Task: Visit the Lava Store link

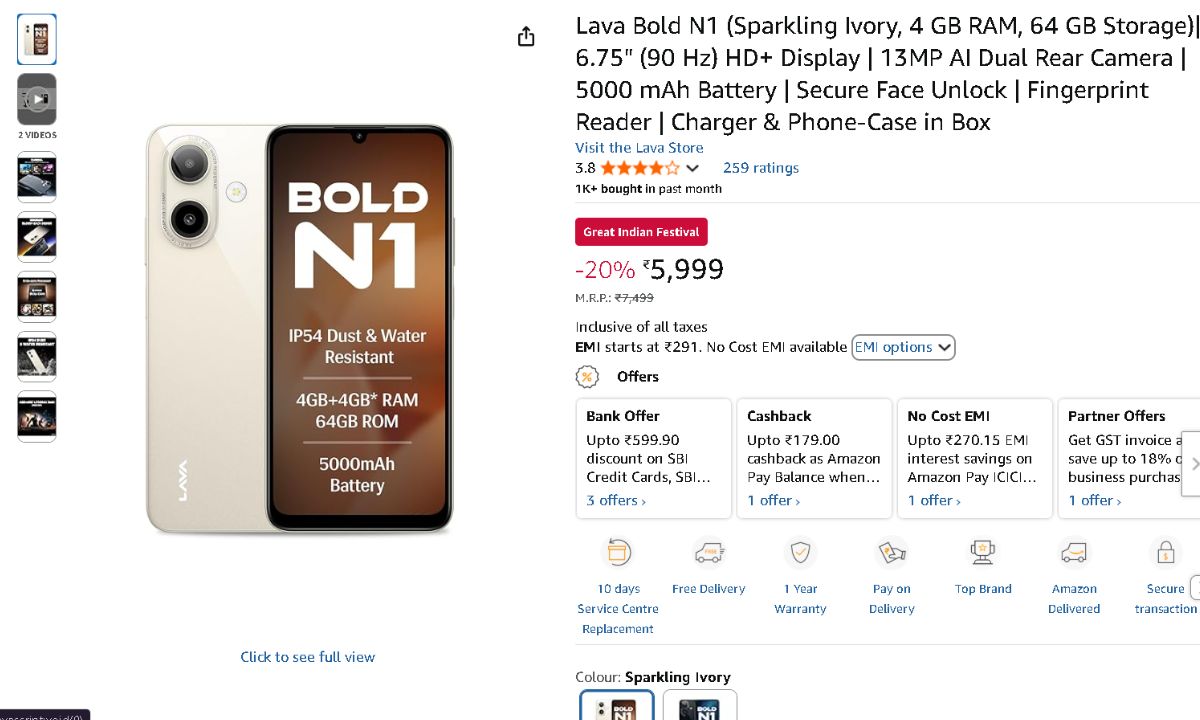Action: [x=639, y=148]
